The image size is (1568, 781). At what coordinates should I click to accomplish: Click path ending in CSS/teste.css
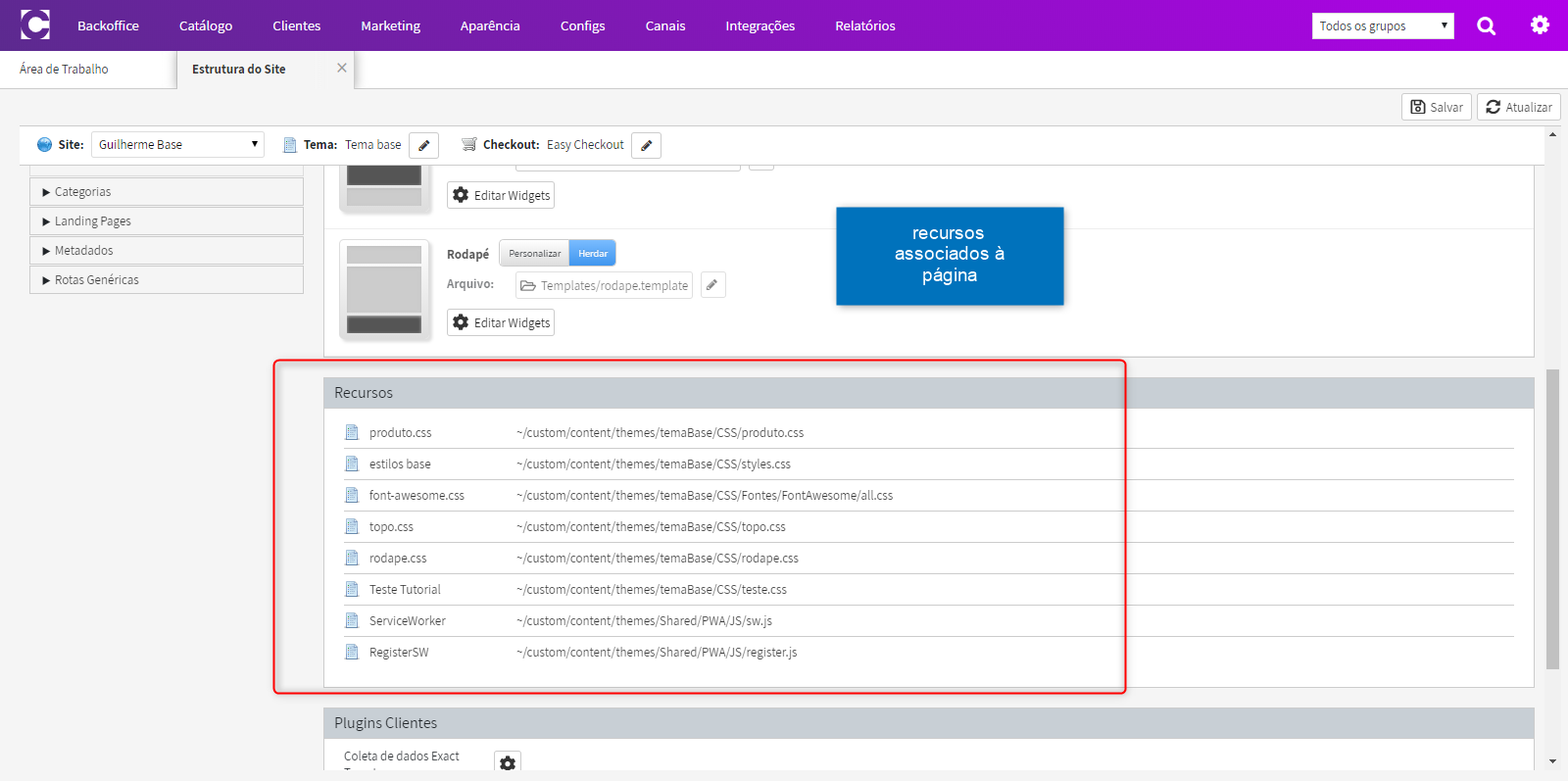pos(652,589)
